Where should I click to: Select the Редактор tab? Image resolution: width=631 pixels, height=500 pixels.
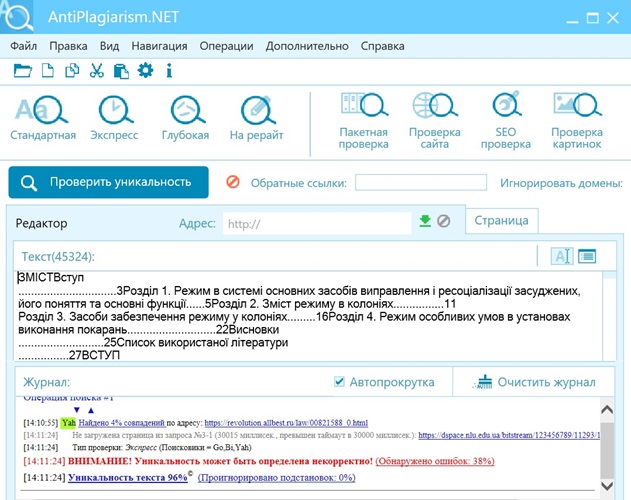click(41, 223)
